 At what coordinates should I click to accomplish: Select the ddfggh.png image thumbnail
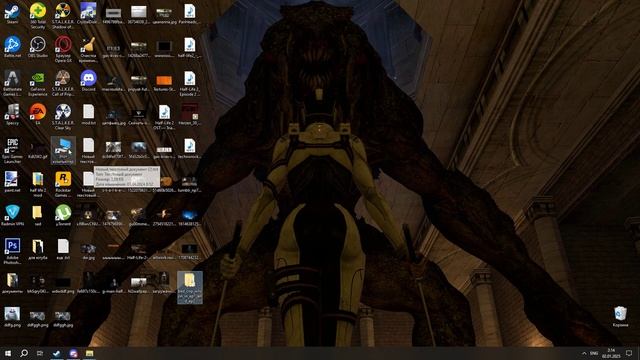point(38,317)
